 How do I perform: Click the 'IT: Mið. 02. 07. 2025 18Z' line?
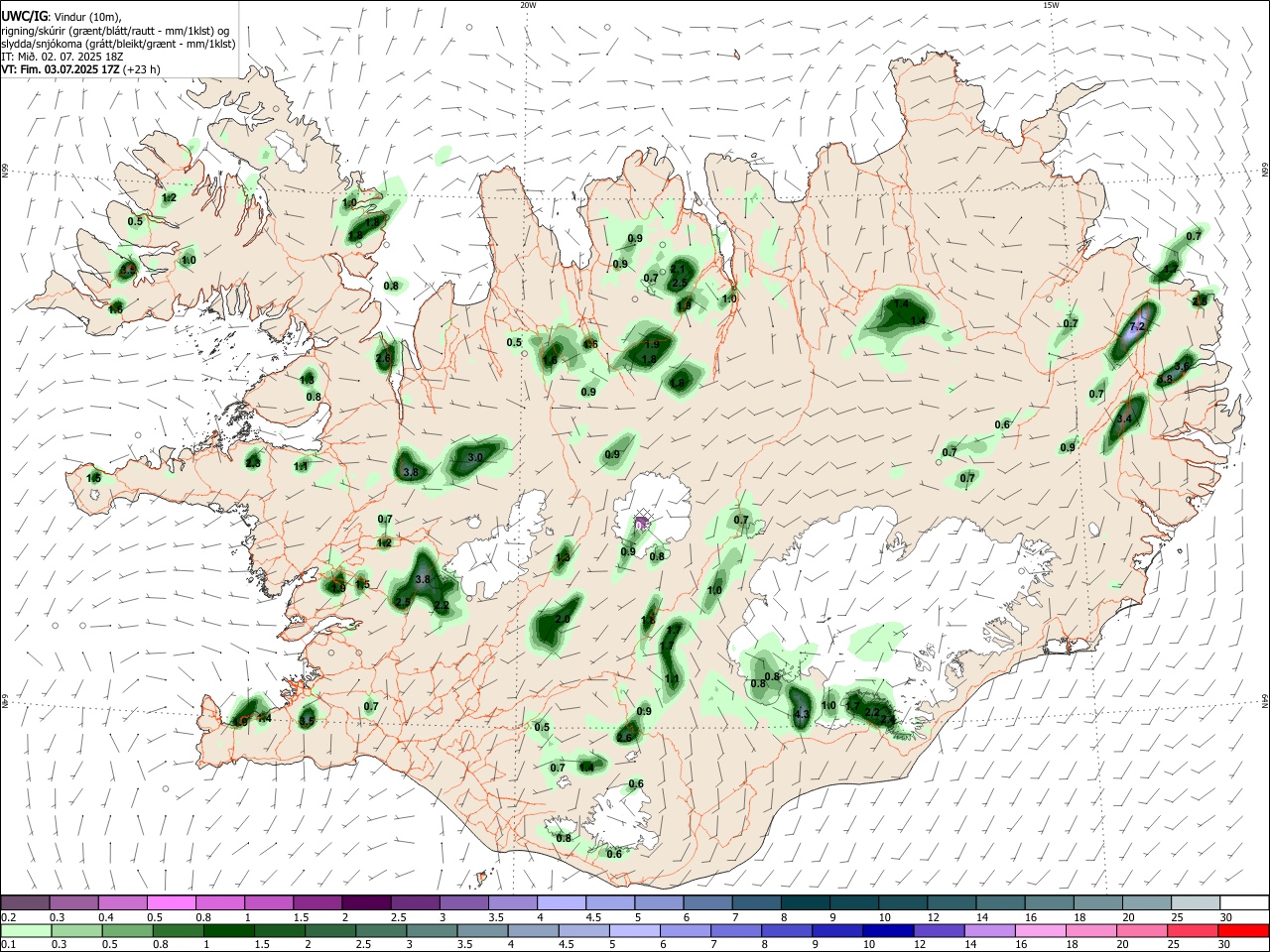[x=62, y=57]
